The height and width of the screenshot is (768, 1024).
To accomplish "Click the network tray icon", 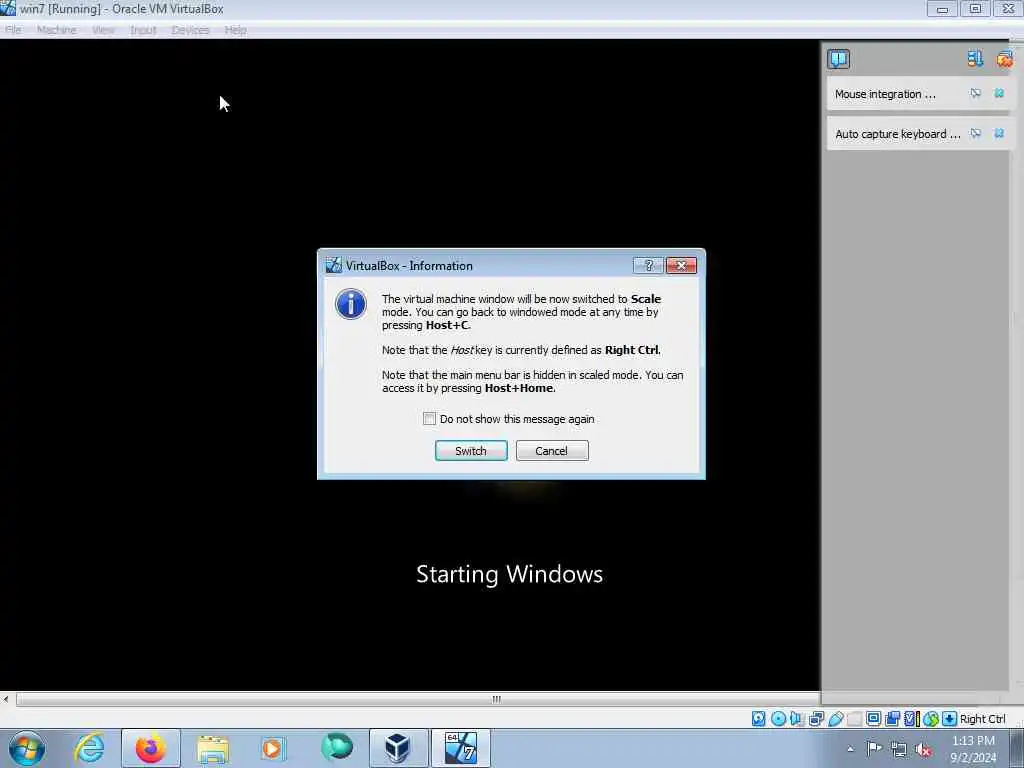I will click(x=899, y=750).
